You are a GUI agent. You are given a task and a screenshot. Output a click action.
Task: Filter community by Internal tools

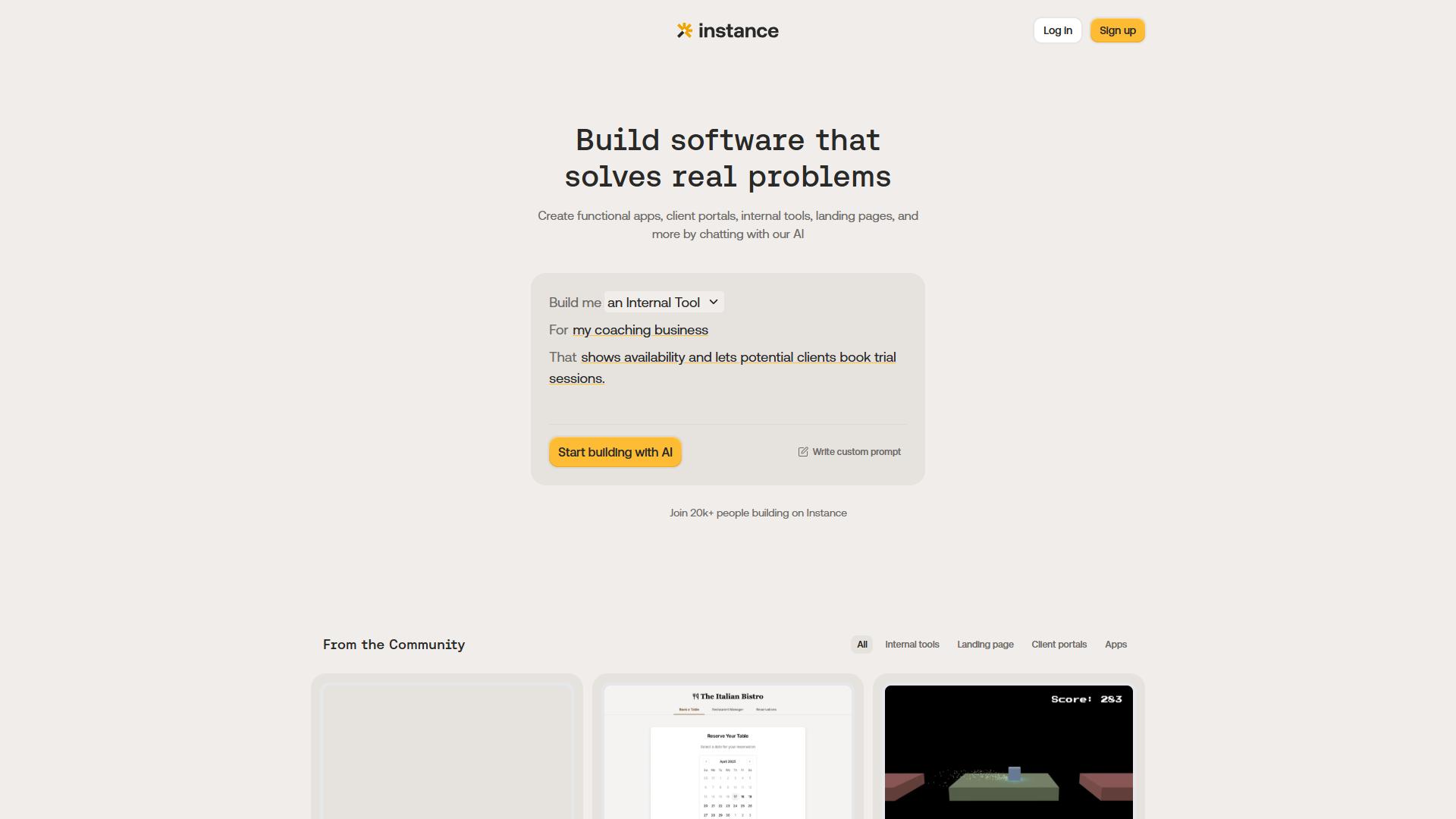coord(912,645)
